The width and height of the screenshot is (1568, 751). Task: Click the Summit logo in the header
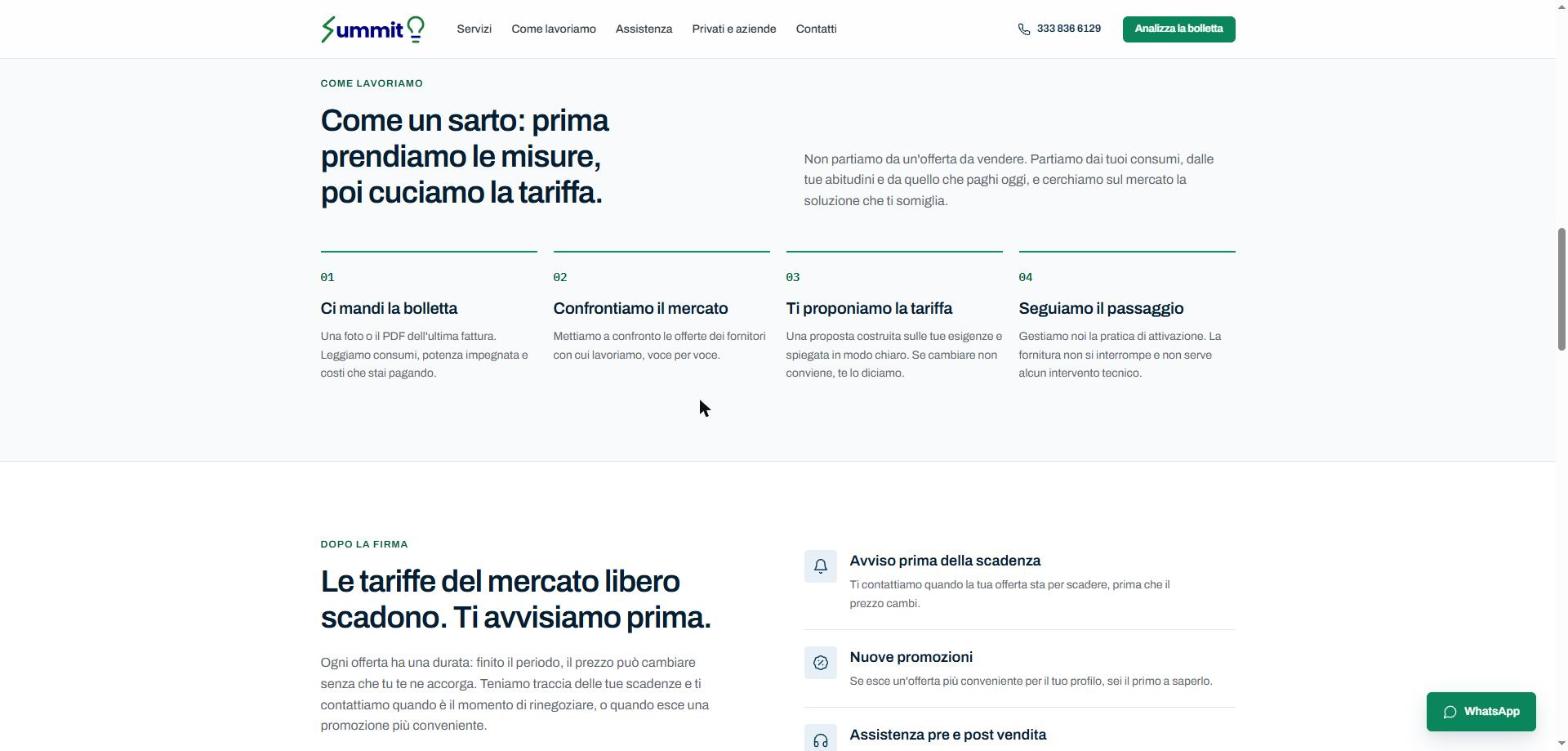tap(373, 29)
